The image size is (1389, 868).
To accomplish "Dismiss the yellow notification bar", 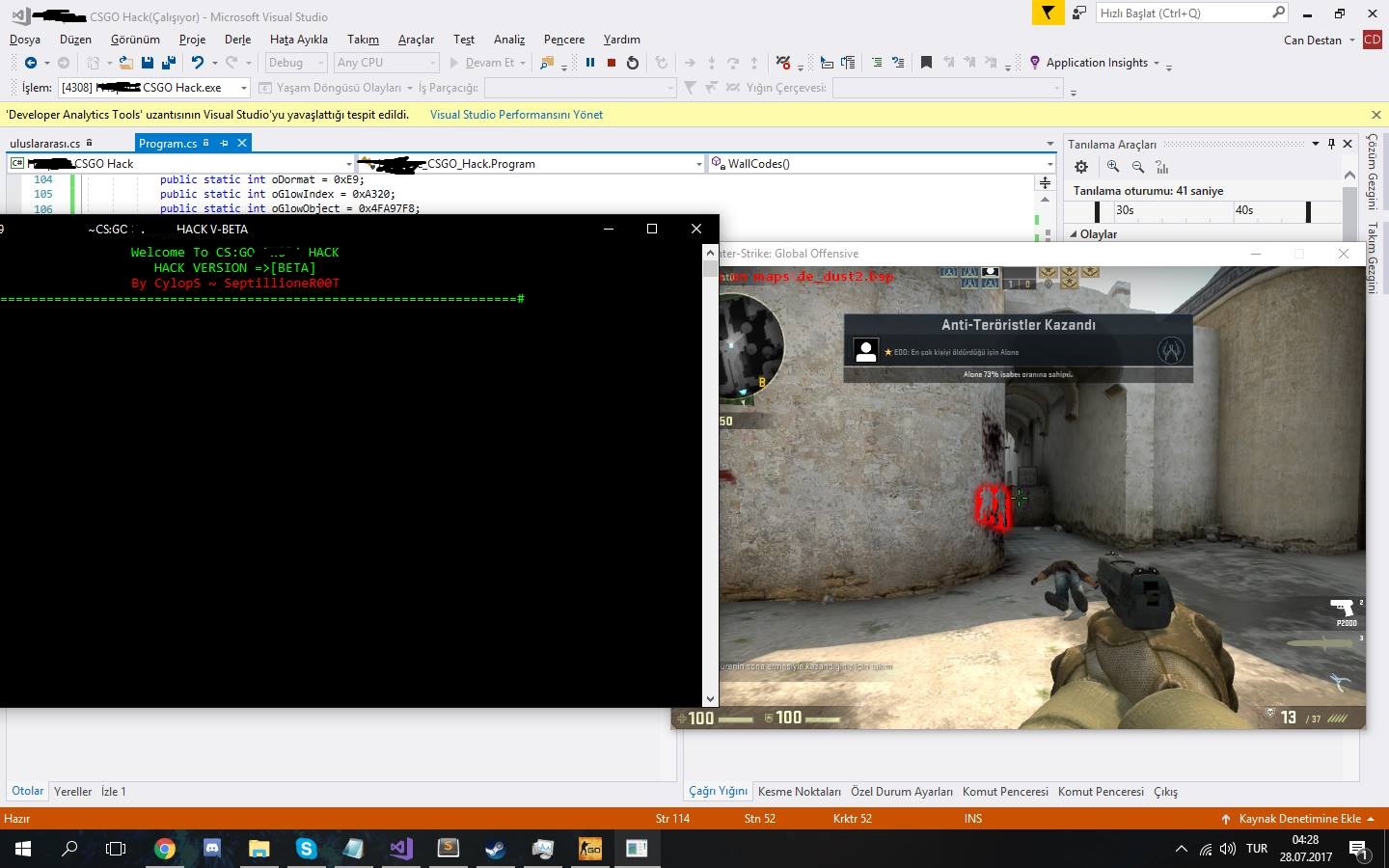I will coord(1375,115).
